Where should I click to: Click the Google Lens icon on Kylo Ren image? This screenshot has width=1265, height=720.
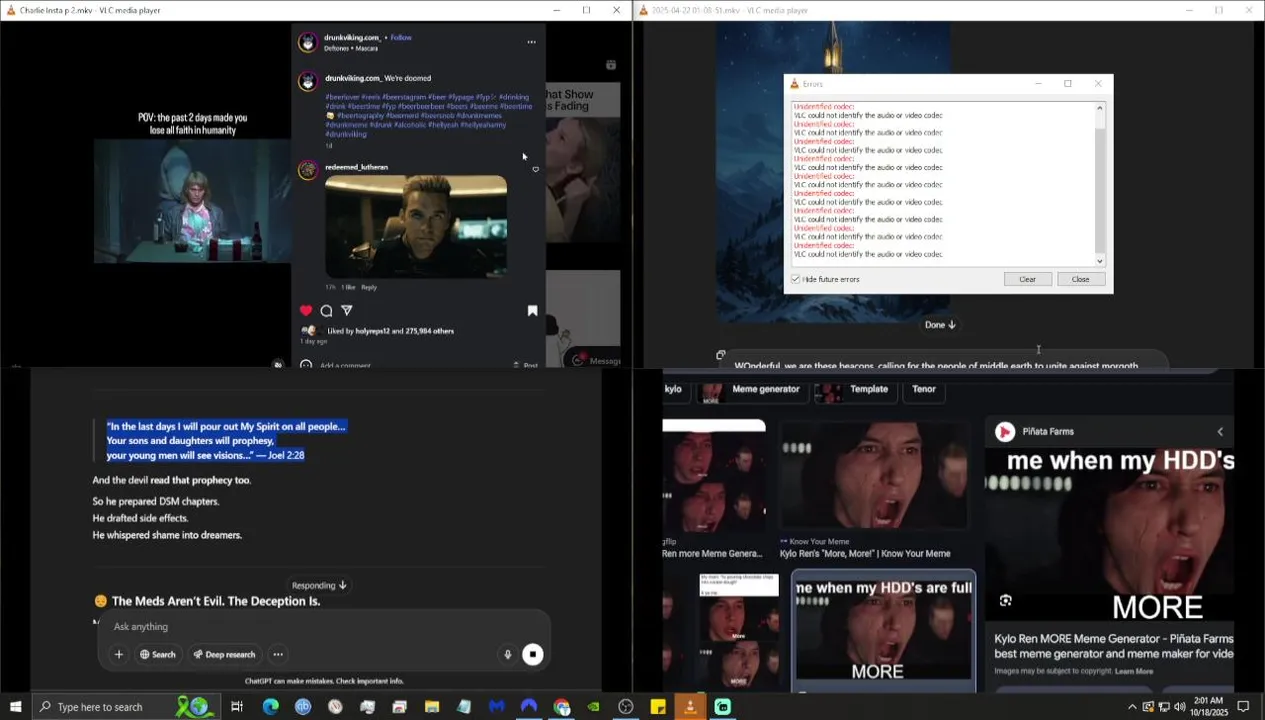tap(1005, 600)
